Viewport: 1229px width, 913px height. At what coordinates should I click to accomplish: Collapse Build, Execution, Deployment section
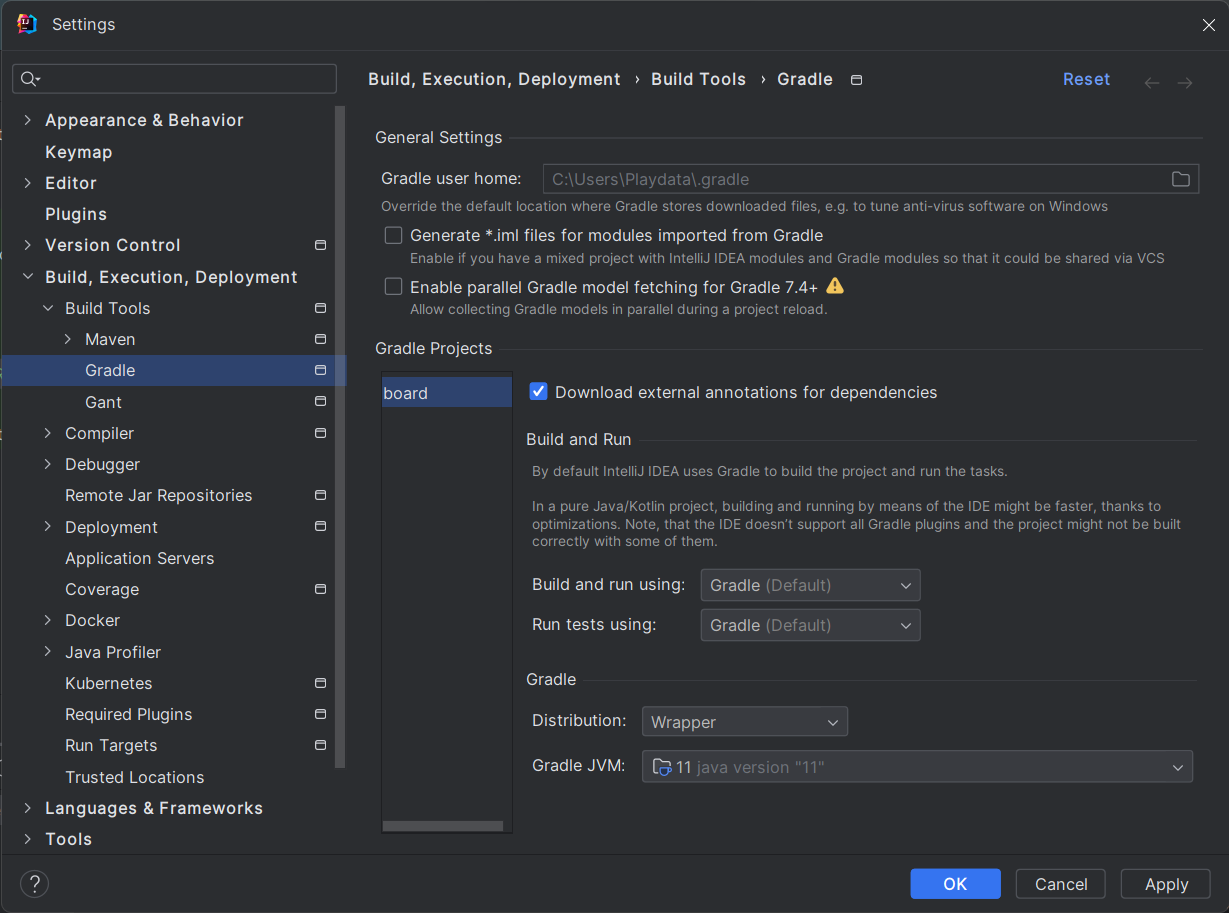pyautogui.click(x=27, y=277)
